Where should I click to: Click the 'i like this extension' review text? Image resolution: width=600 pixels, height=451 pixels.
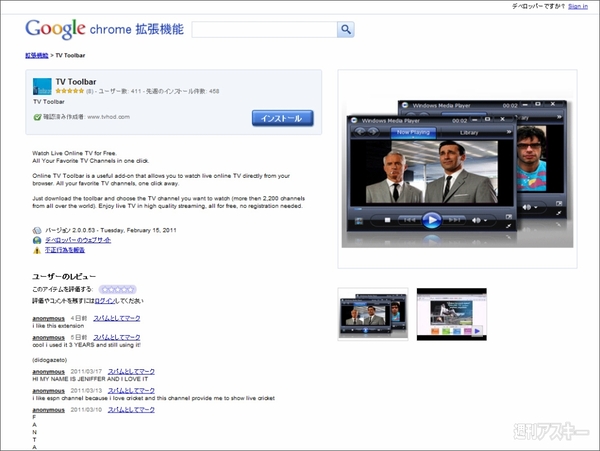coord(58,326)
